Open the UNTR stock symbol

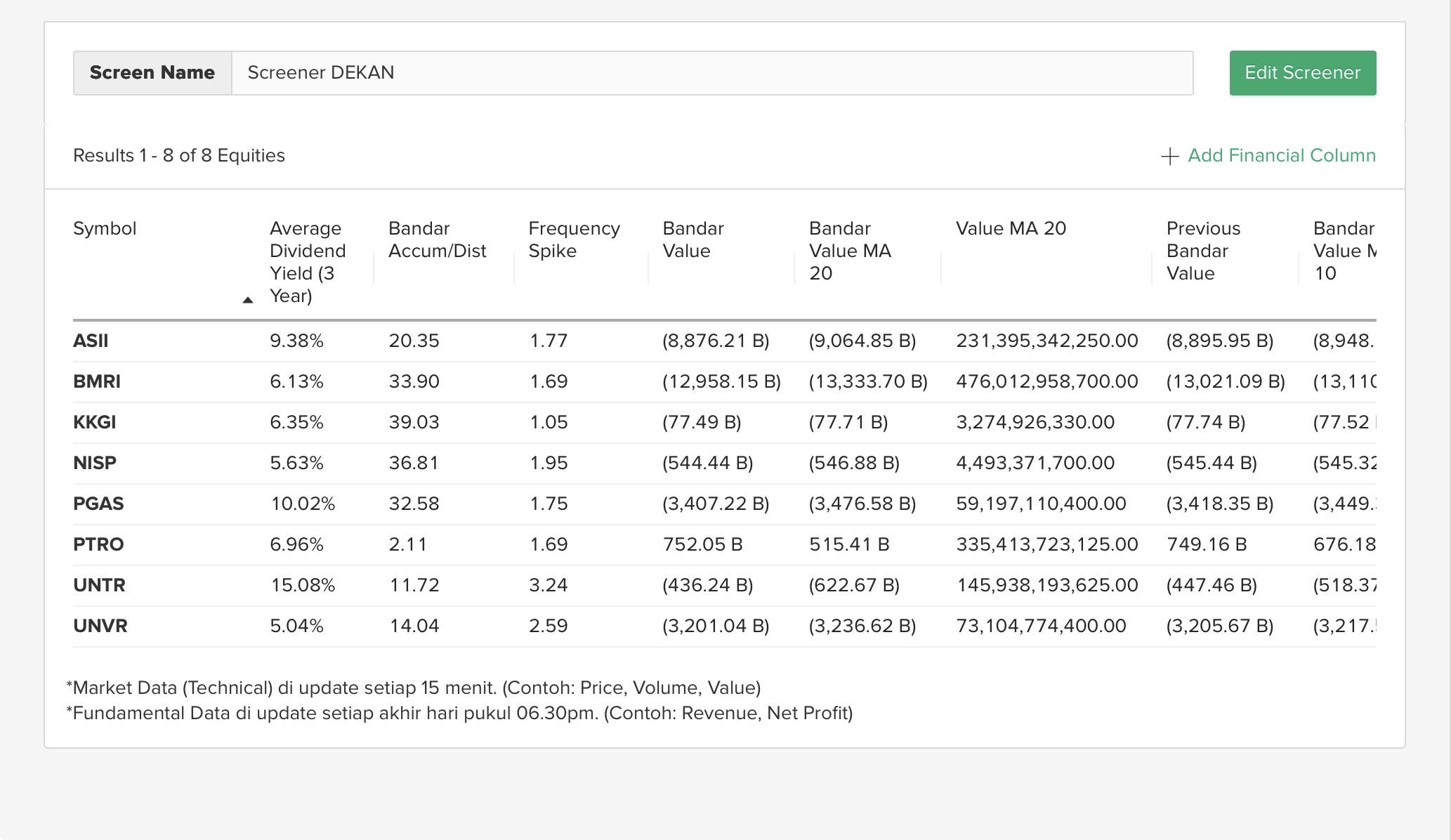(x=99, y=586)
